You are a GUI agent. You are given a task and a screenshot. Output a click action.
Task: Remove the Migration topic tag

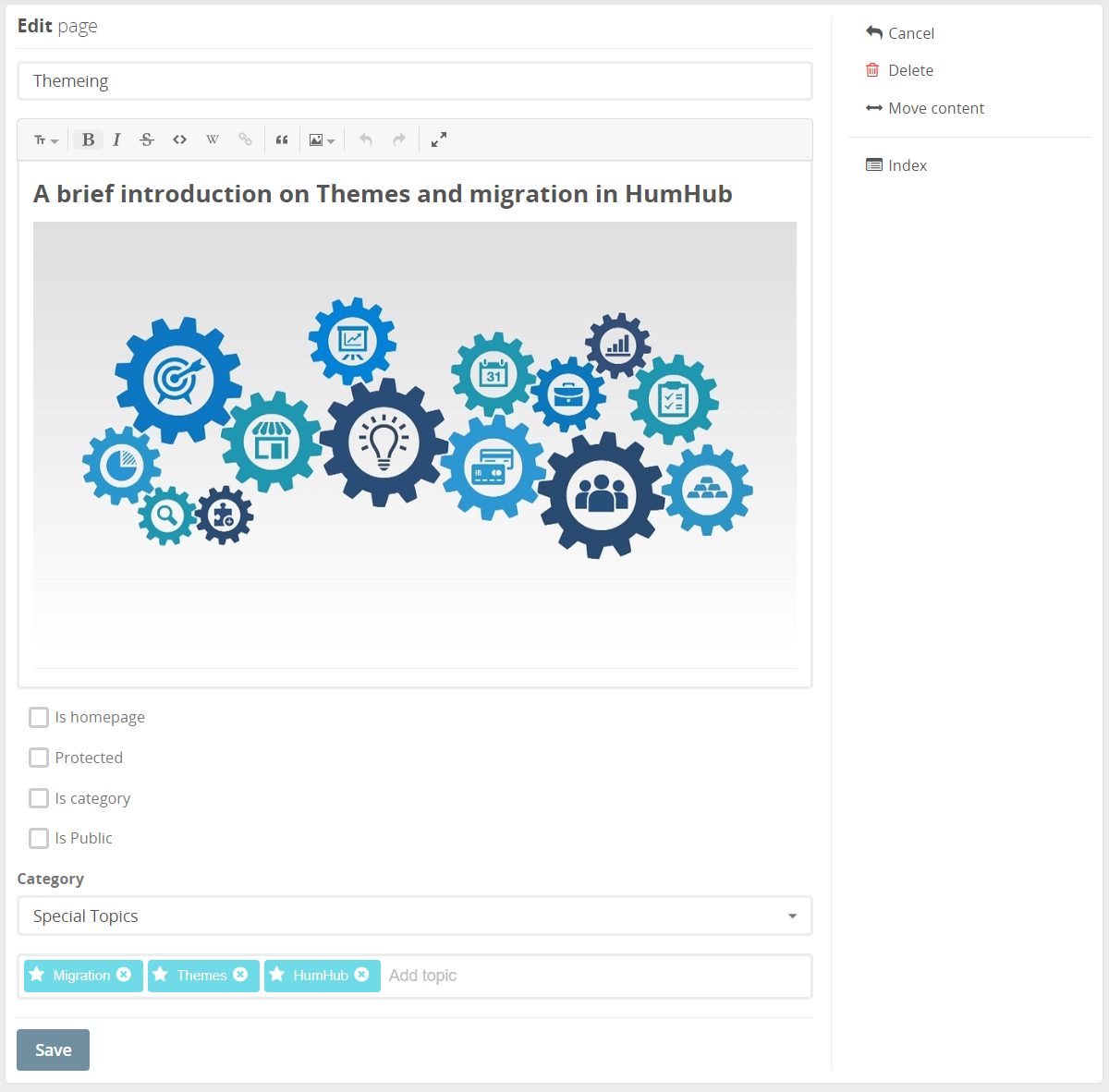coord(124,975)
